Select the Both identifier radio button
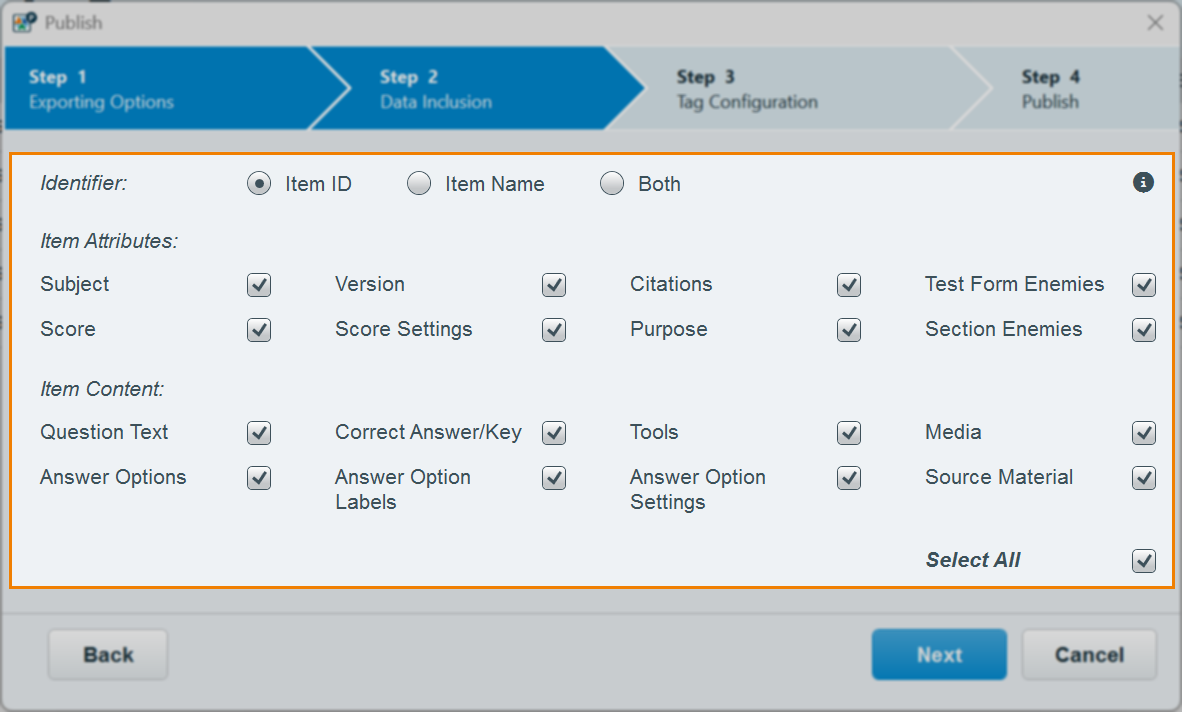Screen dimensions: 1182x712 point(612,184)
